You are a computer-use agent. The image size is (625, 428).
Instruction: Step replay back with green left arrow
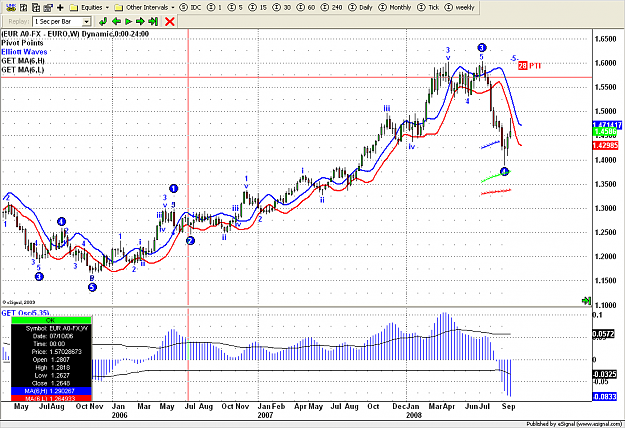point(116,22)
